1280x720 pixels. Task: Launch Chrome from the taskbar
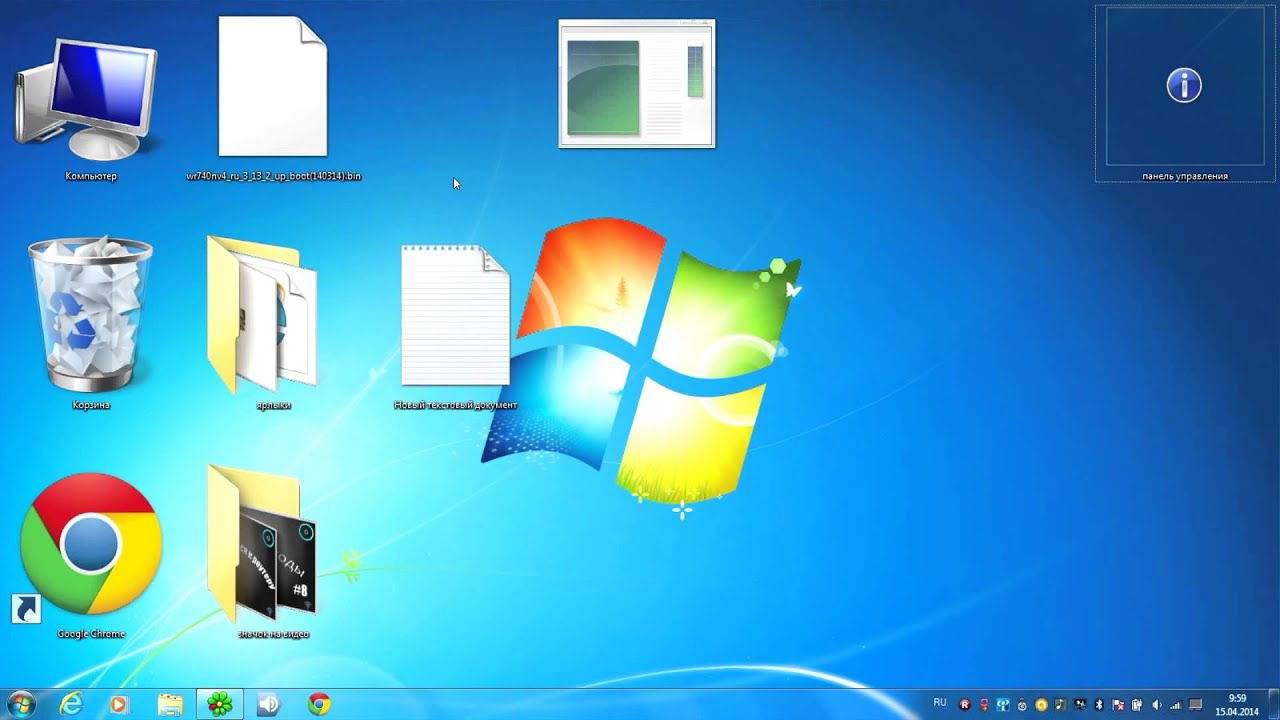[319, 704]
